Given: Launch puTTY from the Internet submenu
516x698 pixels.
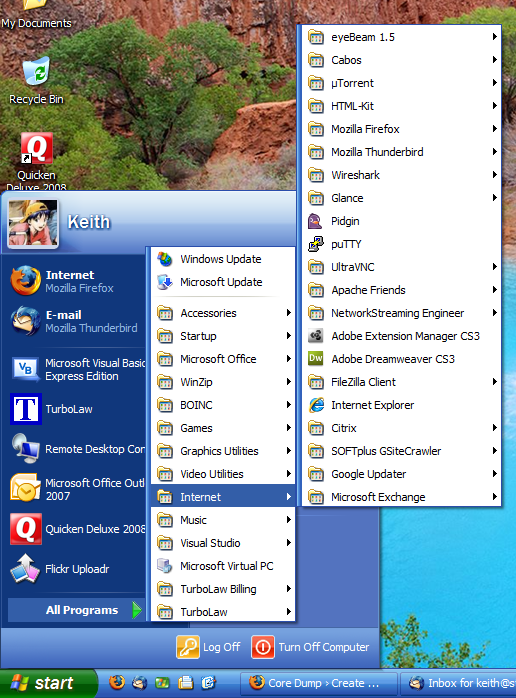Looking at the screenshot, I should pyautogui.click(x=401, y=244).
